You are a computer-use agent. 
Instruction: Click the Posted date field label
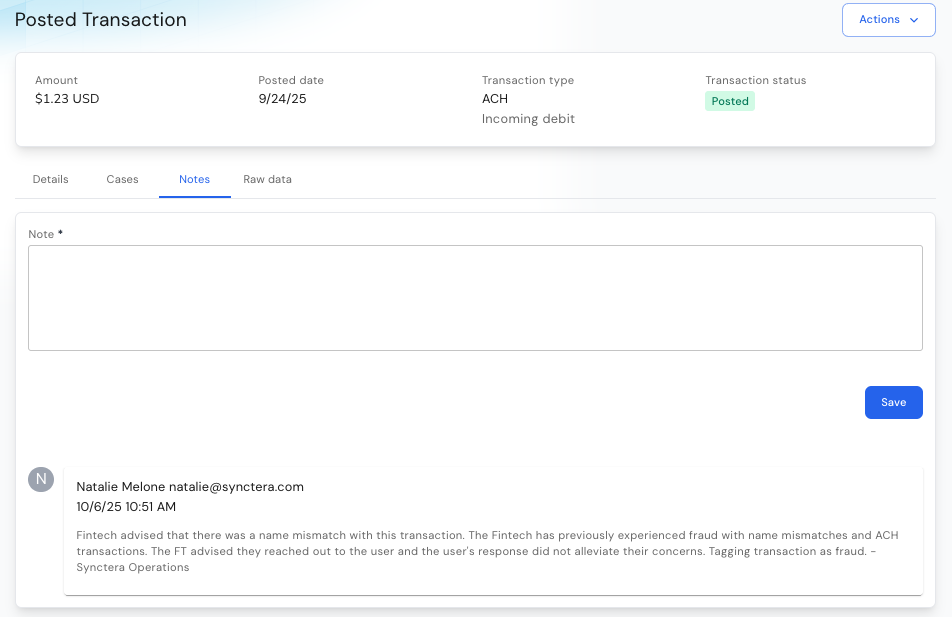tap(291, 80)
